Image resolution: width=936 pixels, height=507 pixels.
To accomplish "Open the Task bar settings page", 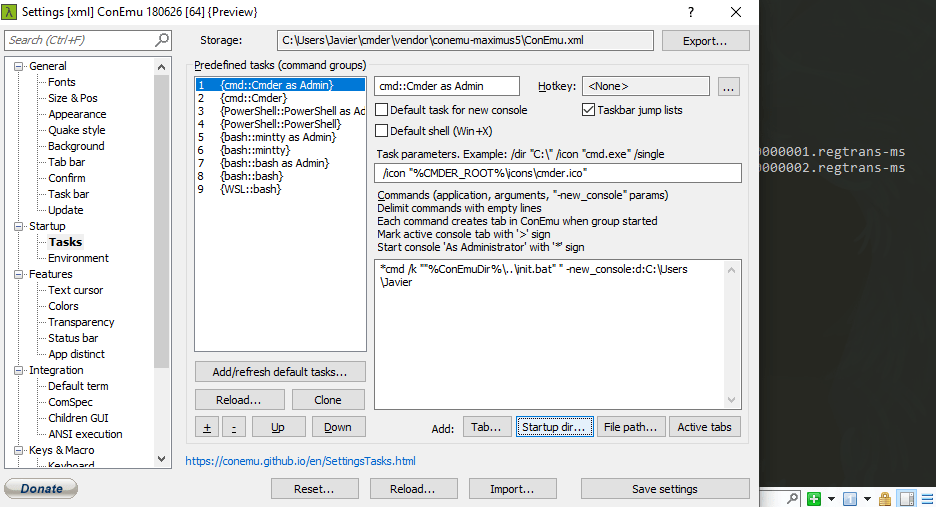I will point(68,194).
